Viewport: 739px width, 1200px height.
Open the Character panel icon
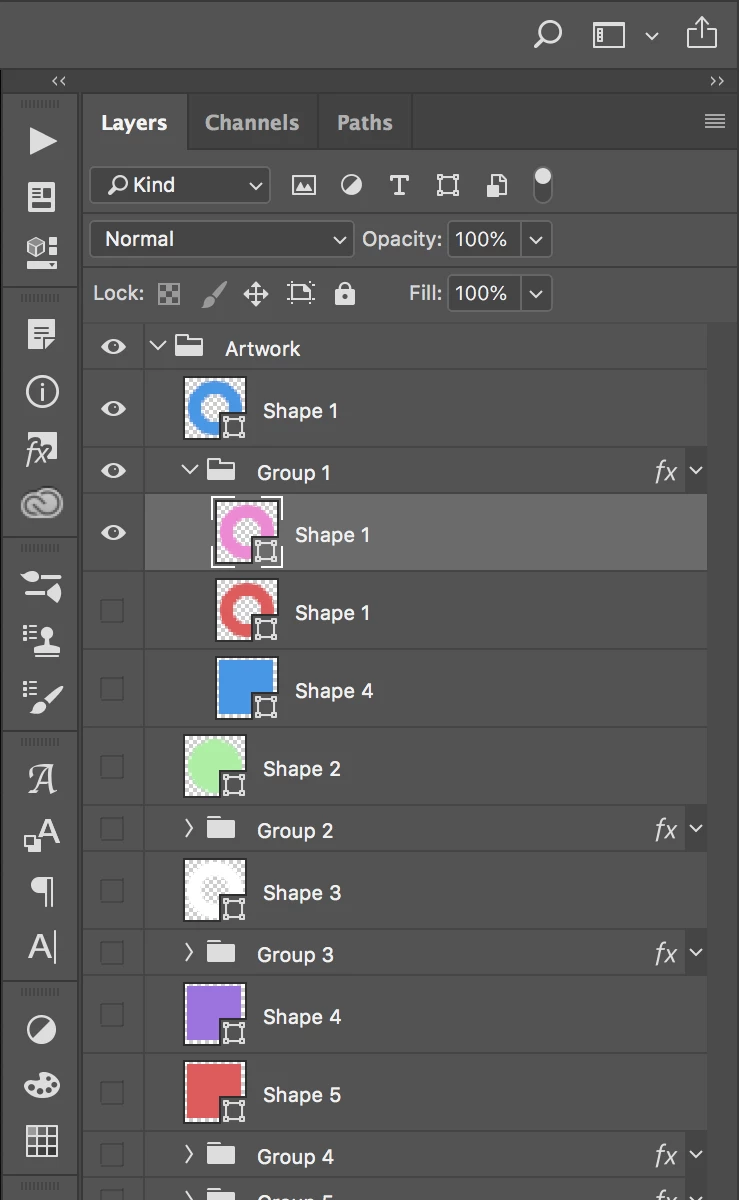[42, 945]
